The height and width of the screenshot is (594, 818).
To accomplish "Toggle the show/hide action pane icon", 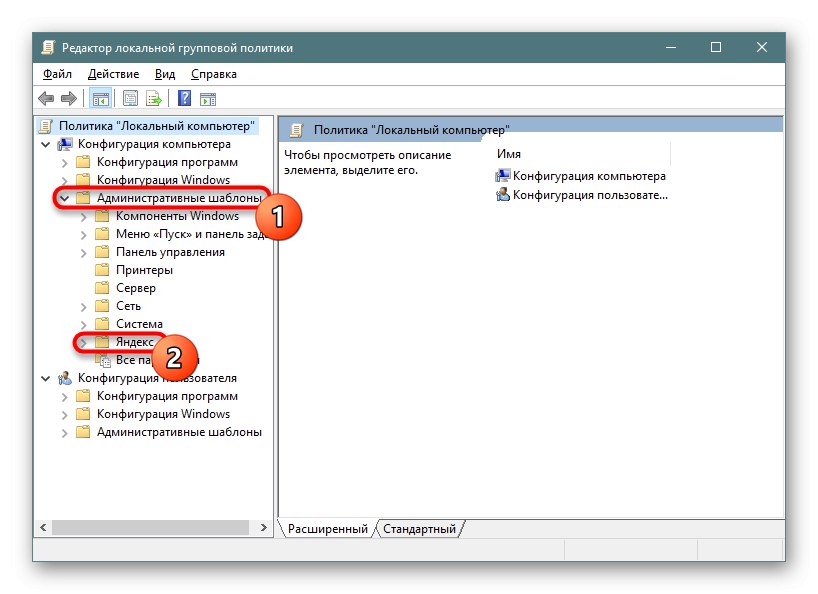I will (x=208, y=99).
